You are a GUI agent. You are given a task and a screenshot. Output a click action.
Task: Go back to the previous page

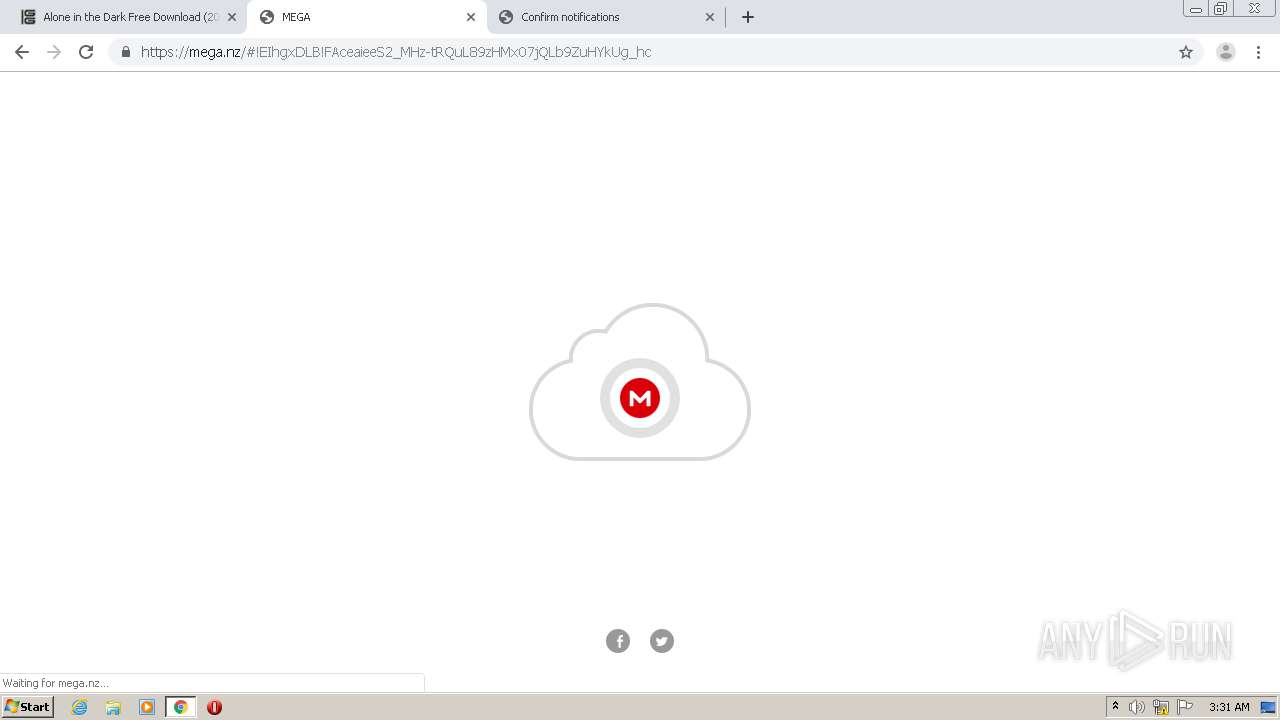click(x=22, y=52)
